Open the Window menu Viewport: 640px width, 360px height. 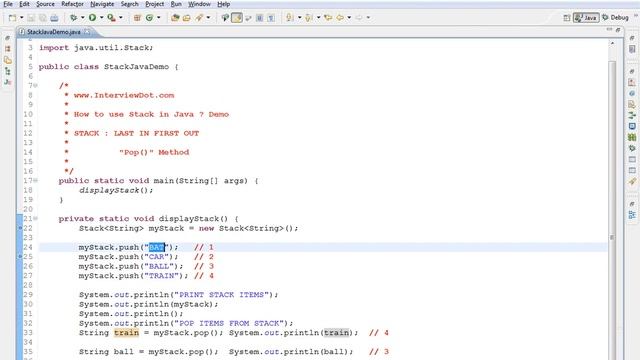199,4
